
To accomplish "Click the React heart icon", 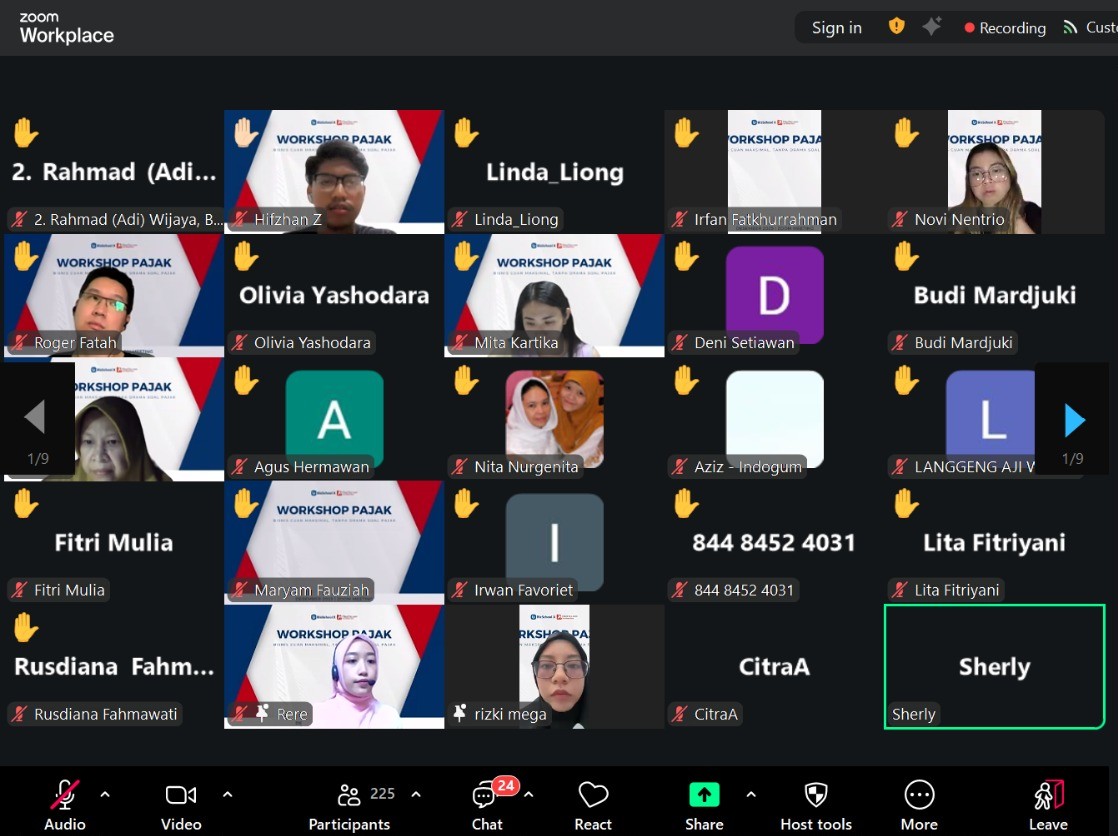I will pos(593,796).
